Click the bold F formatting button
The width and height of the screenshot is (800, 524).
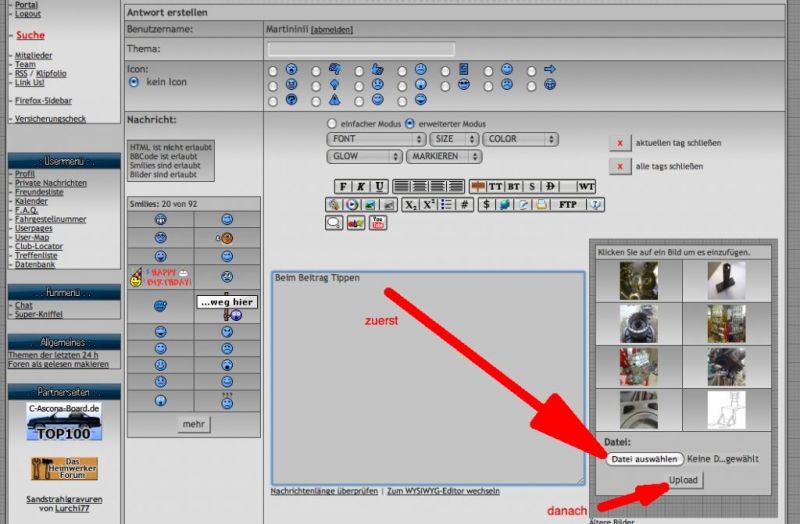(343, 186)
